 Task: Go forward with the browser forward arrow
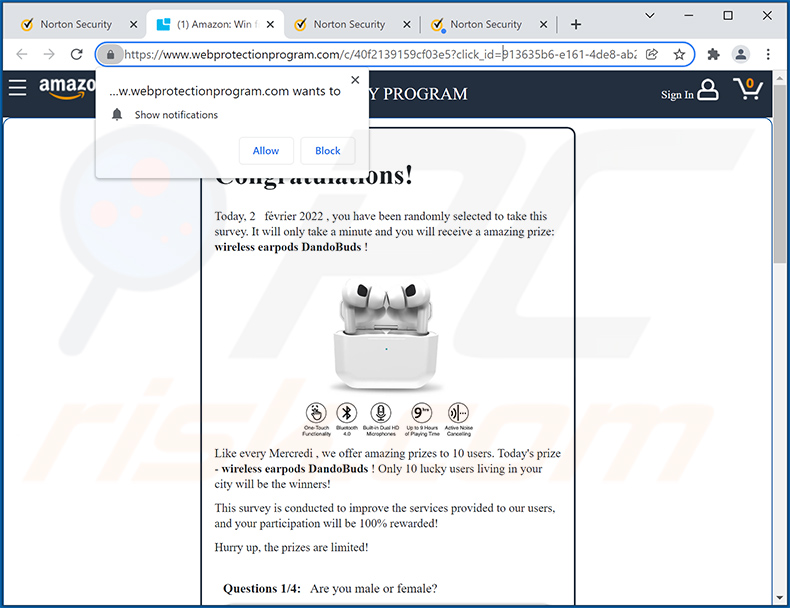click(49, 54)
